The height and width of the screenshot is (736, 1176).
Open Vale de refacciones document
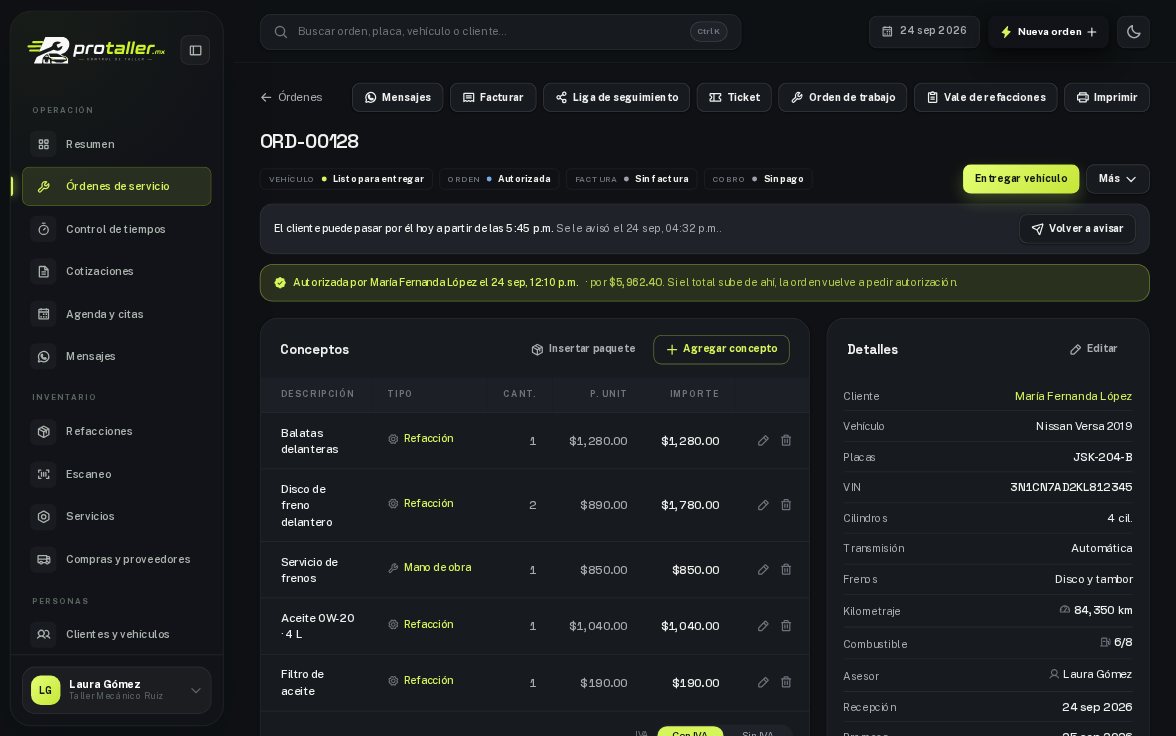tap(986, 98)
